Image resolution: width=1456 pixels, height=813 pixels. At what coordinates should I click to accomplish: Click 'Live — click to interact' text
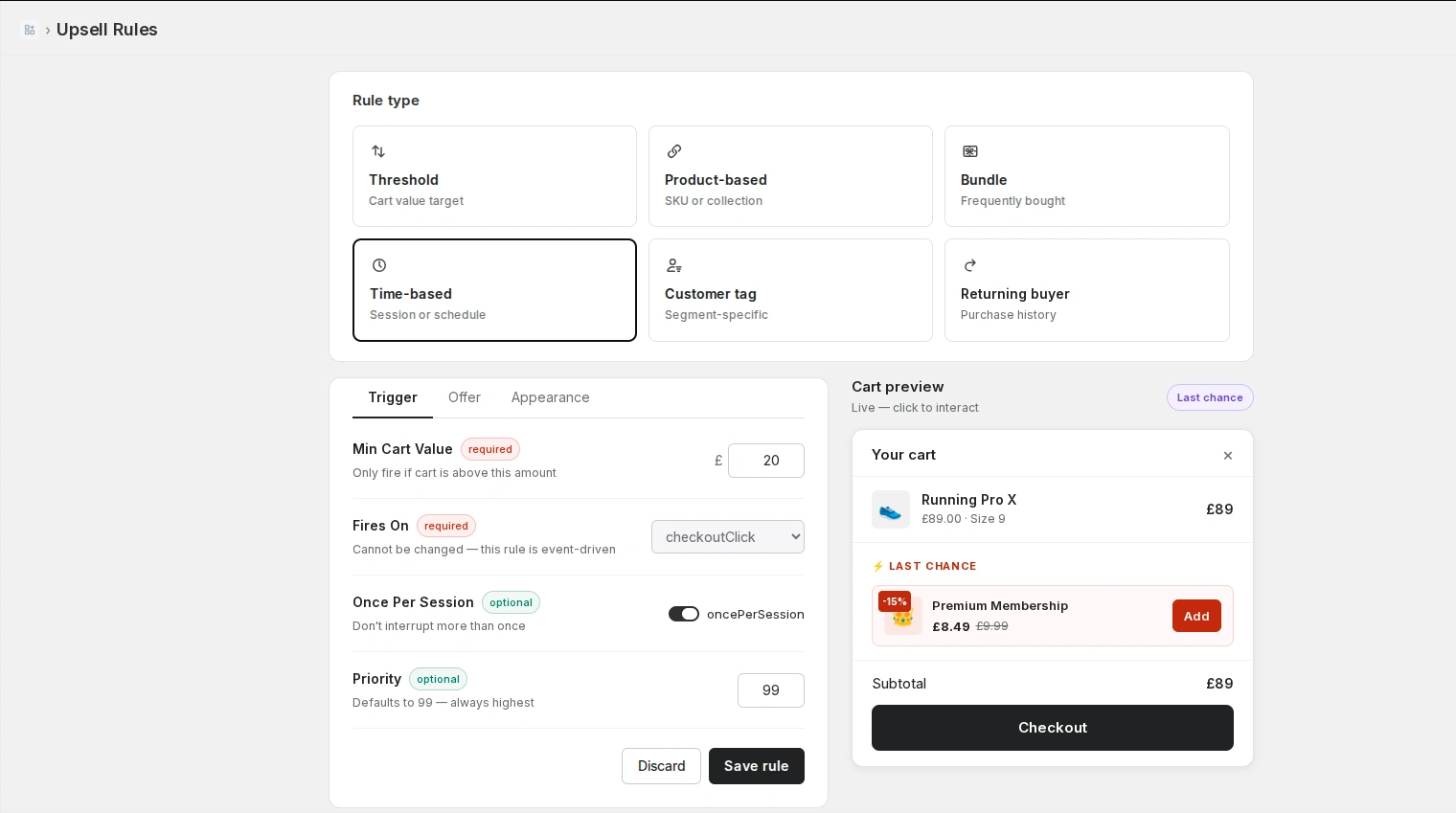[915, 408]
